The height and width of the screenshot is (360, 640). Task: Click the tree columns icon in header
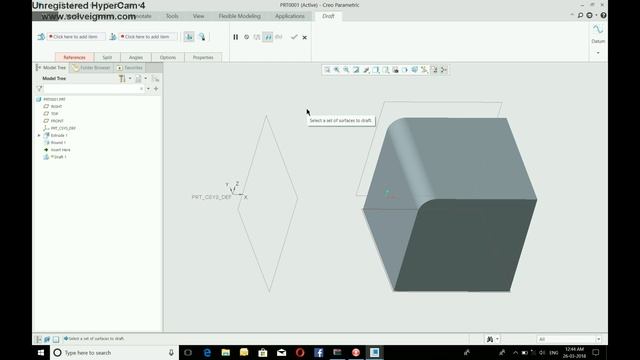pos(155,78)
